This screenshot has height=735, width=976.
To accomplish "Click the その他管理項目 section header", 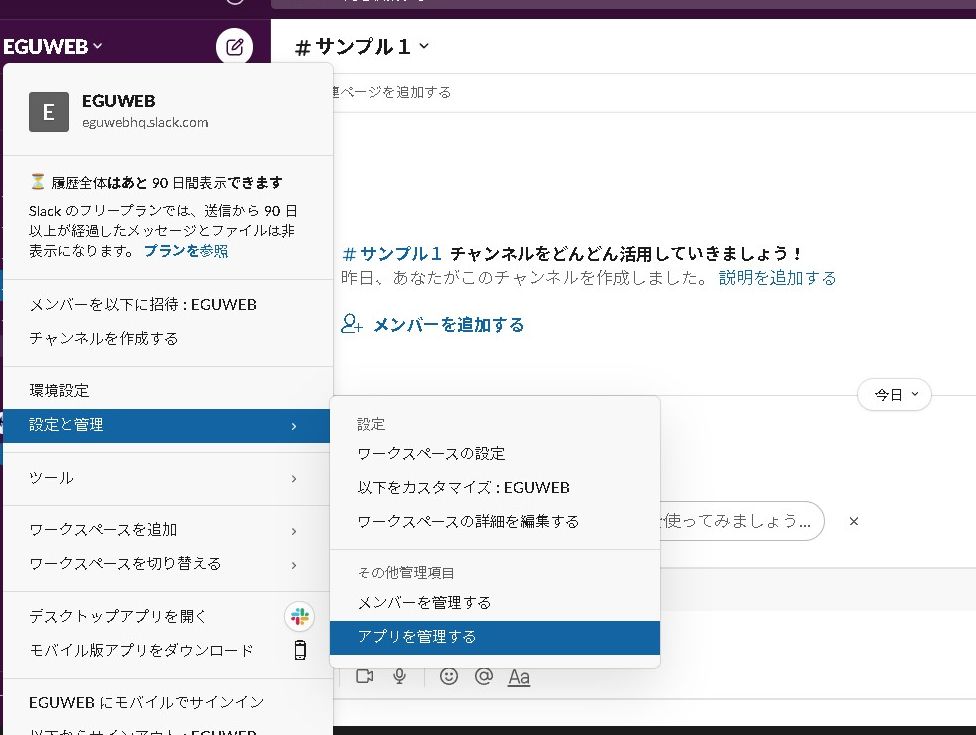I will 406,573.
